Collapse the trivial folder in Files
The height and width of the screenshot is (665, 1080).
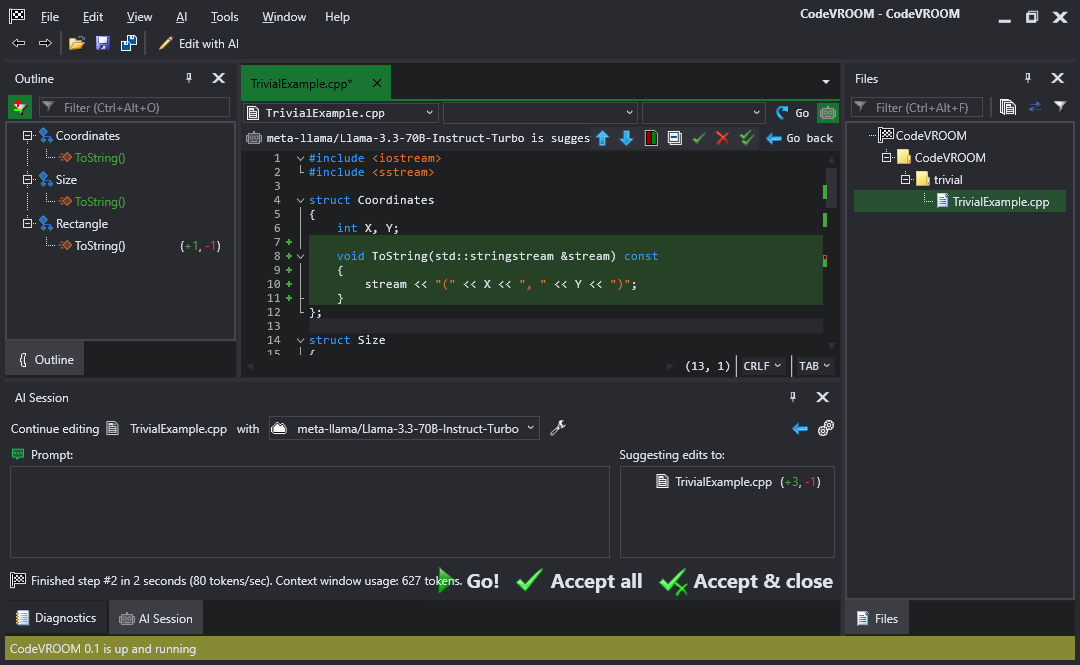pyautogui.click(x=906, y=180)
